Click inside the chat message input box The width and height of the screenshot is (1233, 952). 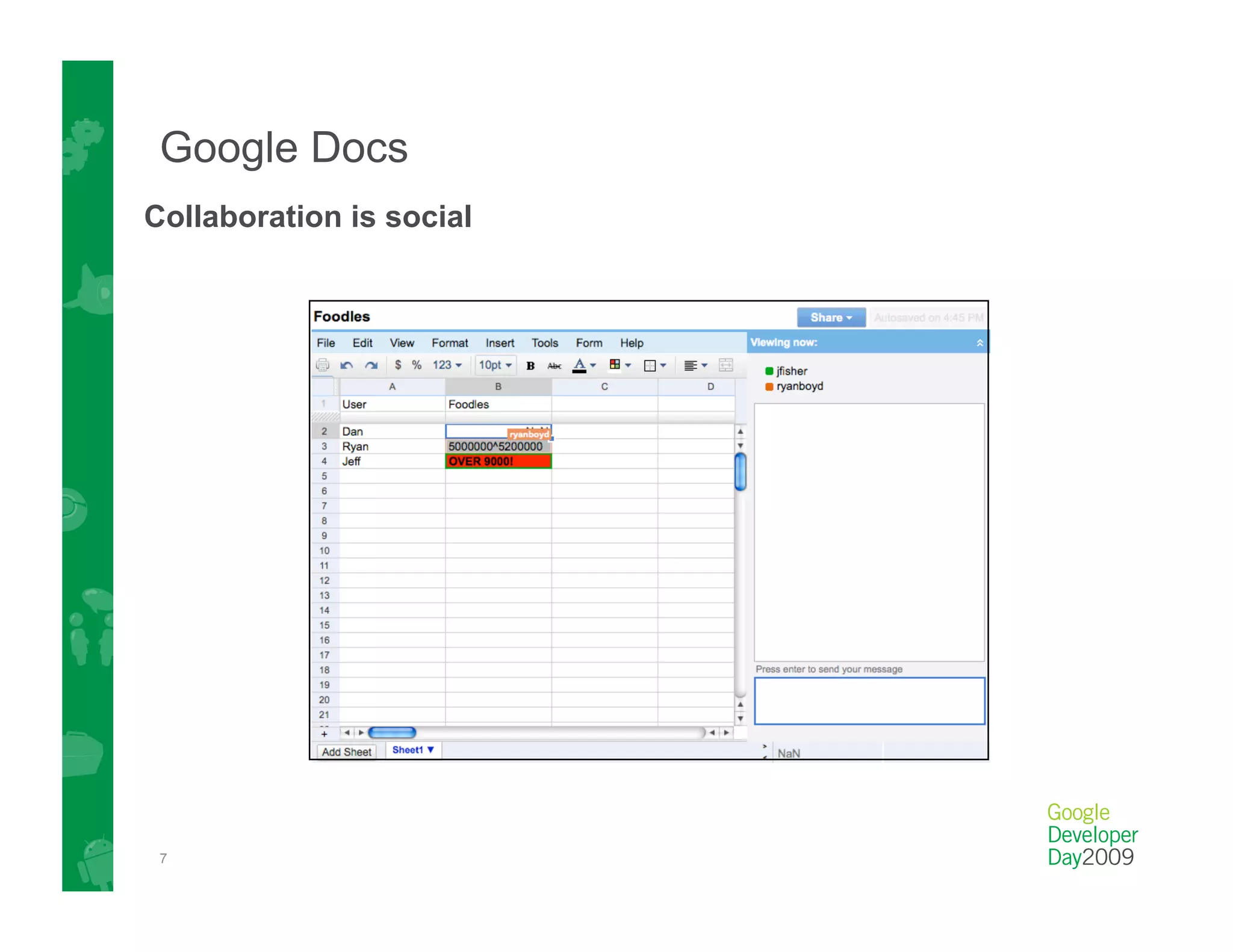coord(869,701)
